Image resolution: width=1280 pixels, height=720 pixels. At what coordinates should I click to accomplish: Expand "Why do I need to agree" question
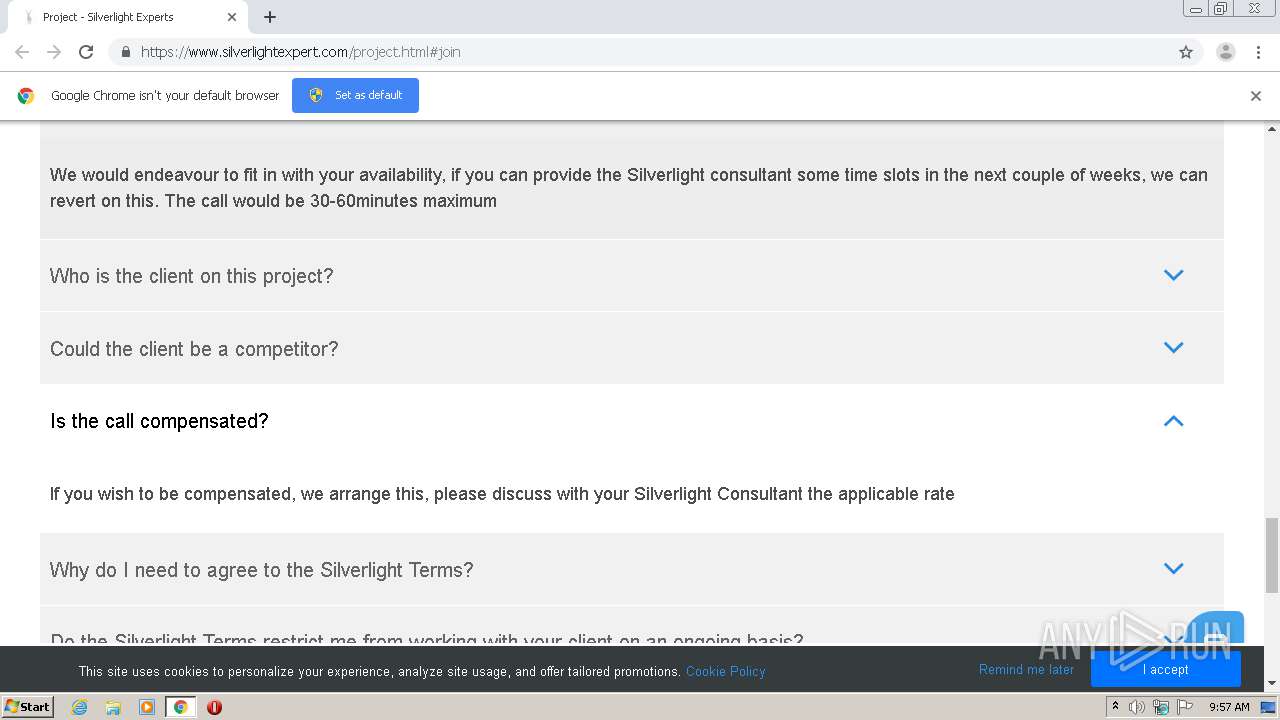click(x=1173, y=569)
